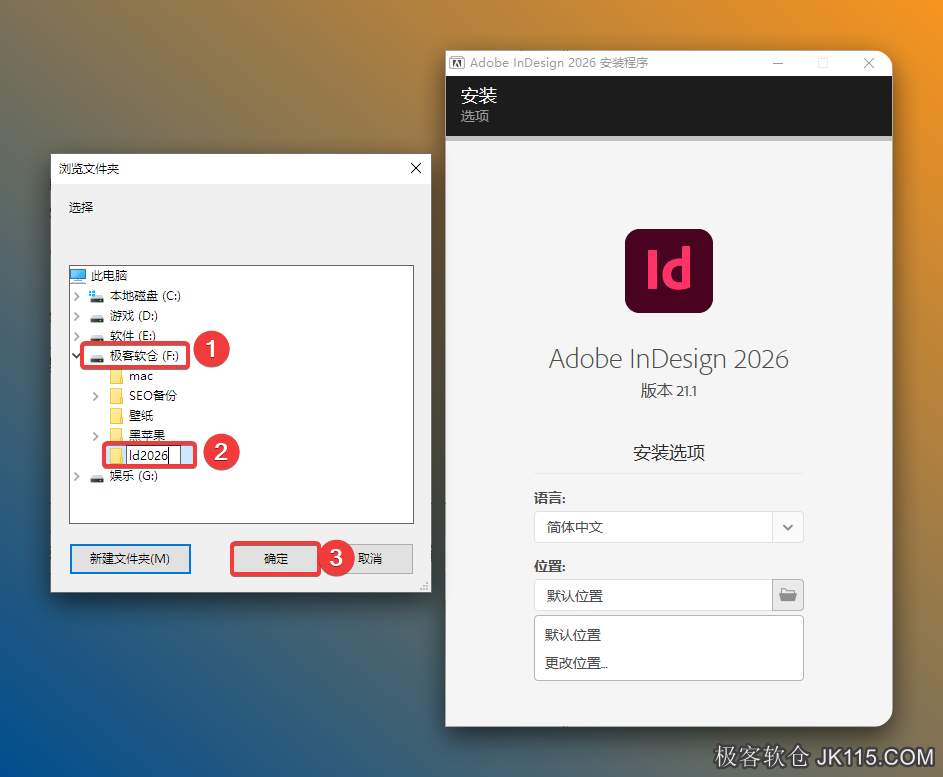Click the 软件 (E:) drive icon
943x777 pixels.
tap(96, 336)
